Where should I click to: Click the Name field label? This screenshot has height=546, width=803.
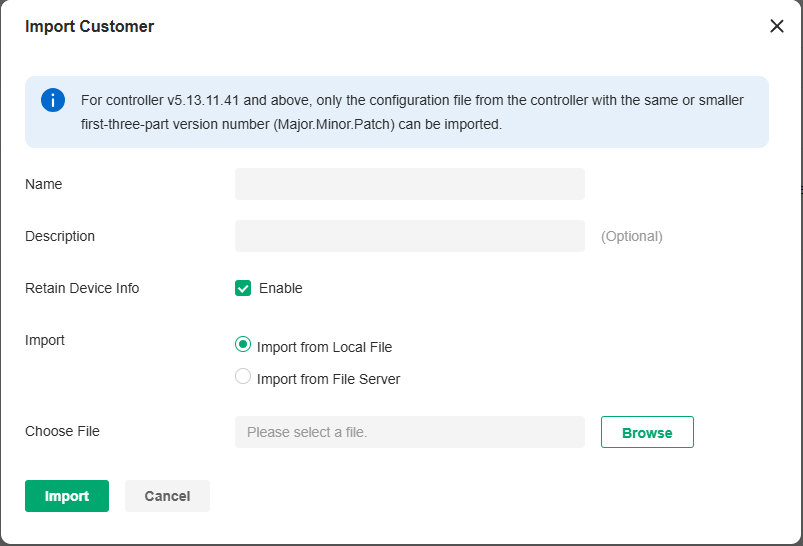tap(43, 184)
